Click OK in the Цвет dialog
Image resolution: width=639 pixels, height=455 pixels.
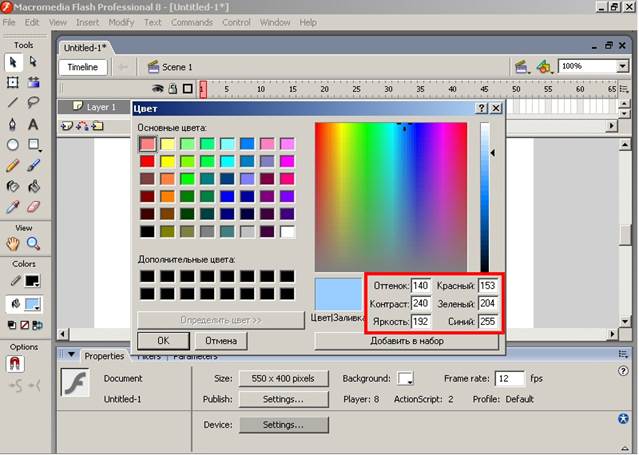pyautogui.click(x=163, y=340)
